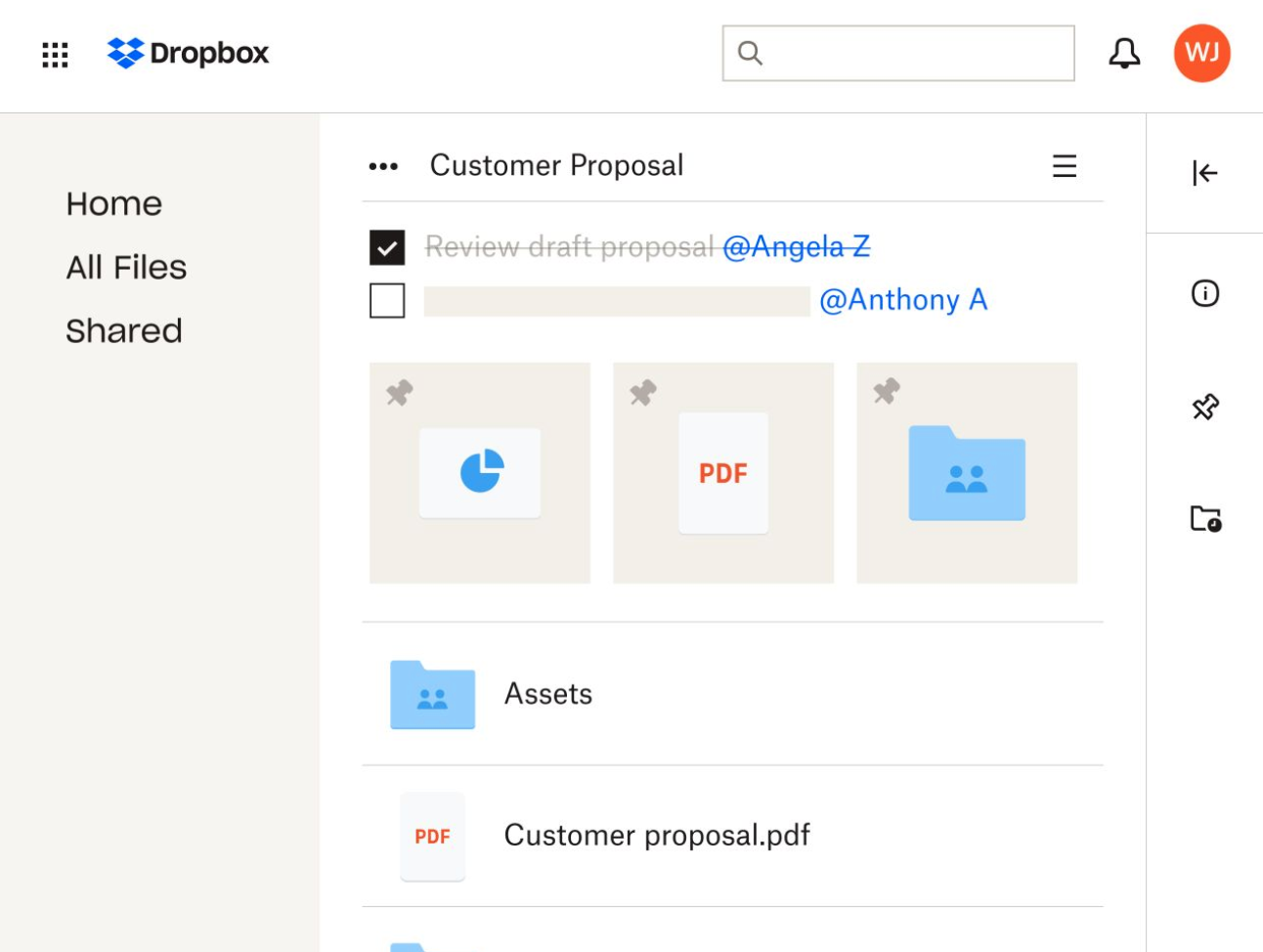Click the Dropbox logo
This screenshot has width=1263, height=952.
(188, 53)
